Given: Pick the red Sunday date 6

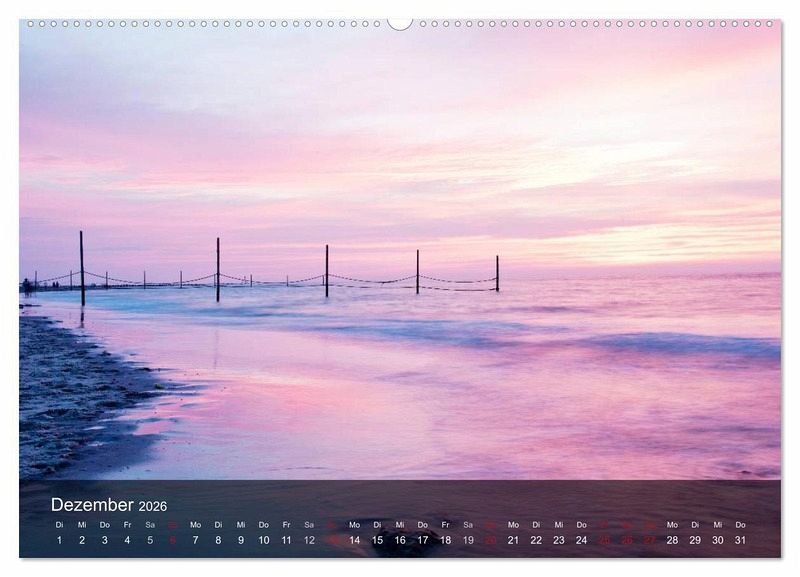Looking at the screenshot, I should point(172,540).
